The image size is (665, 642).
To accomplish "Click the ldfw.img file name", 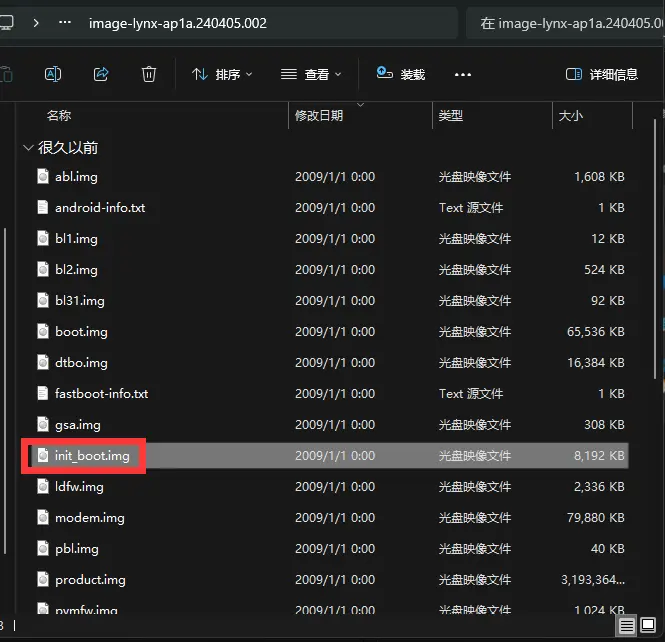I will 79,487.
